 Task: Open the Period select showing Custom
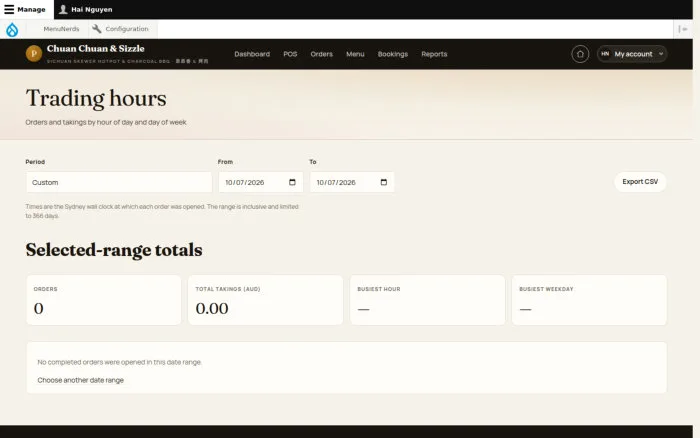tap(119, 182)
